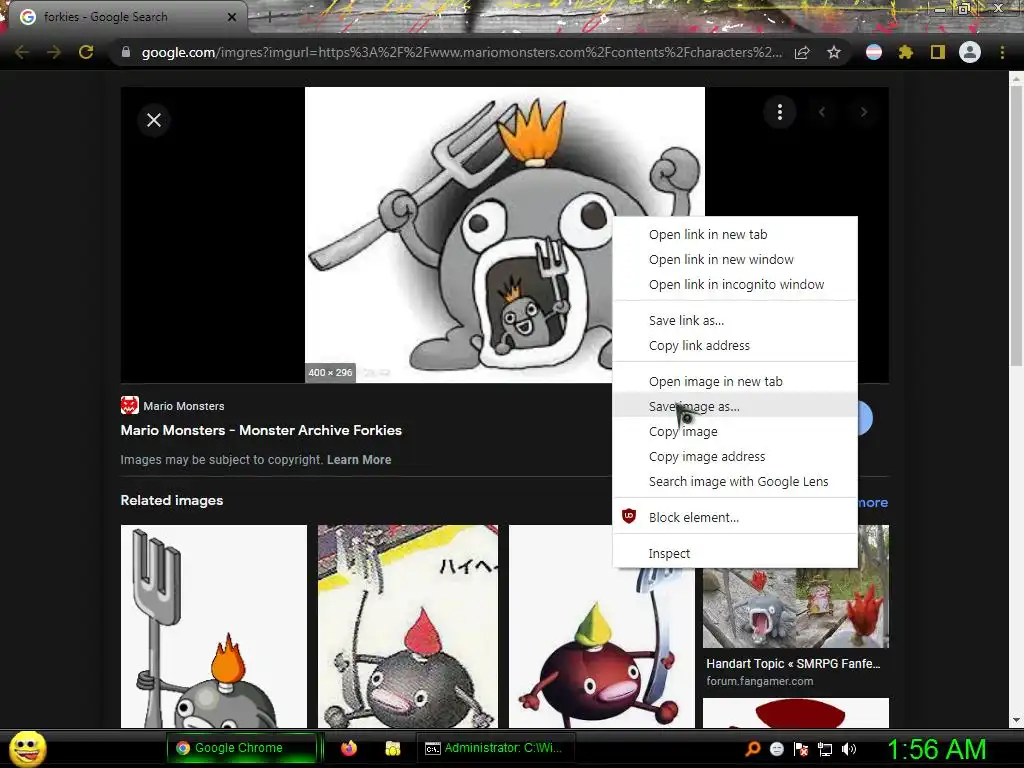
Task: Open the Handart Topic SMRPG thumbnail
Action: (795, 607)
